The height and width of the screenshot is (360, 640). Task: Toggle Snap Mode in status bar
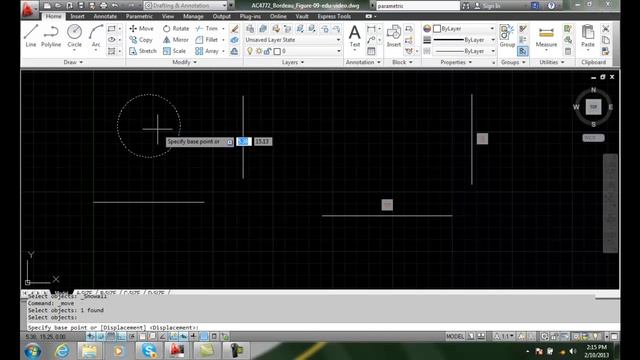pyautogui.click(x=100, y=337)
